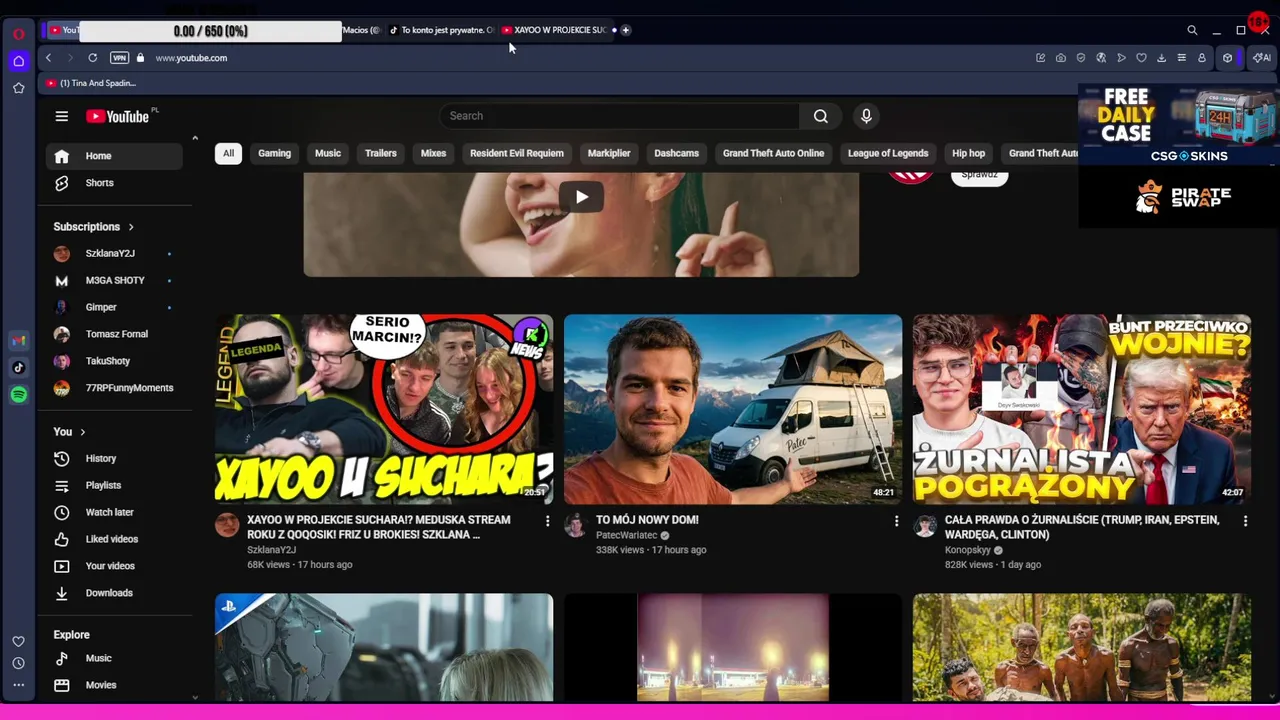Select the Resident Evil Requiem chip
This screenshot has width=1280, height=720.
click(517, 153)
